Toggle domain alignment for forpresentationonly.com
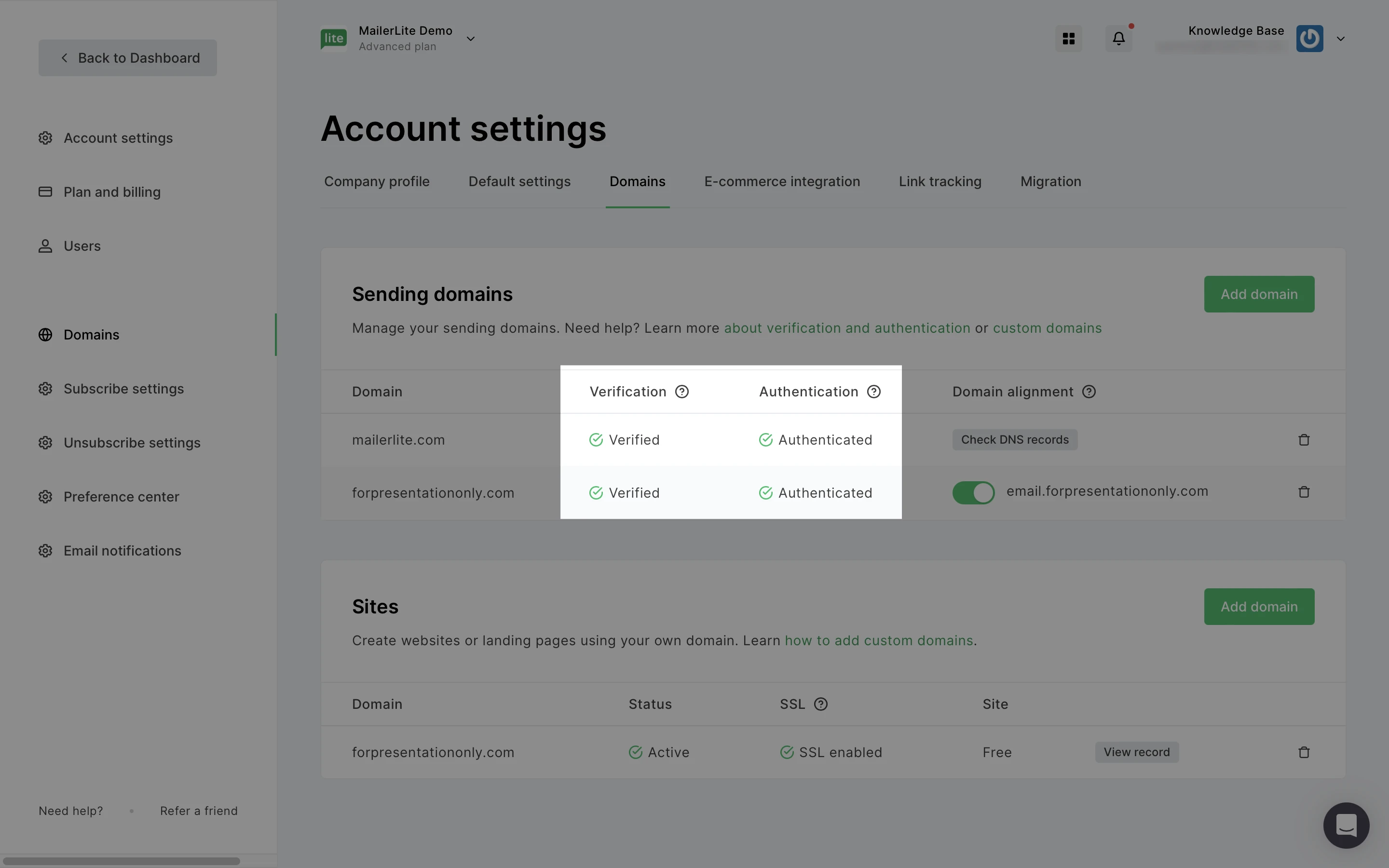 (973, 492)
